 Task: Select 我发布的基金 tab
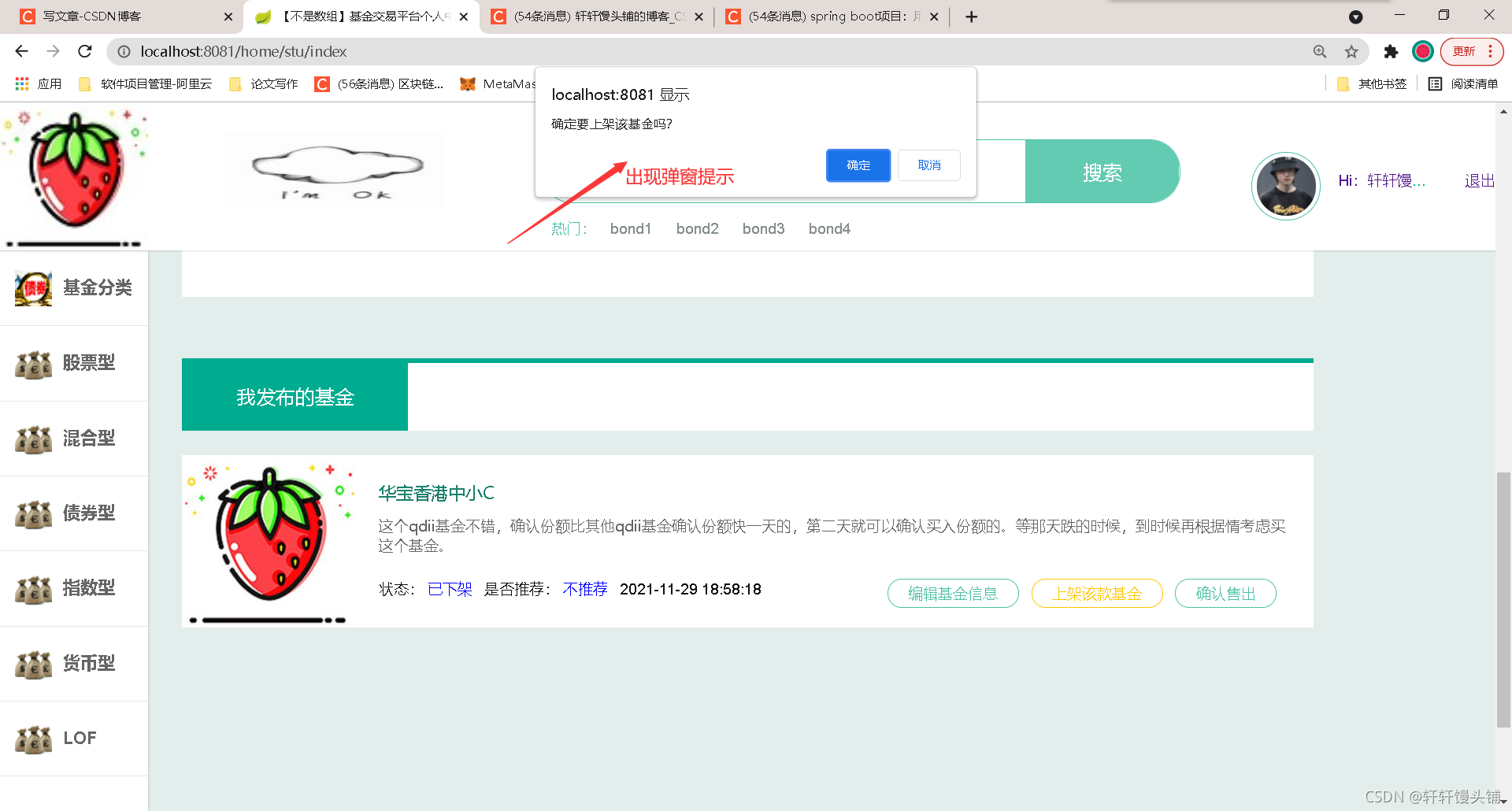pos(295,397)
